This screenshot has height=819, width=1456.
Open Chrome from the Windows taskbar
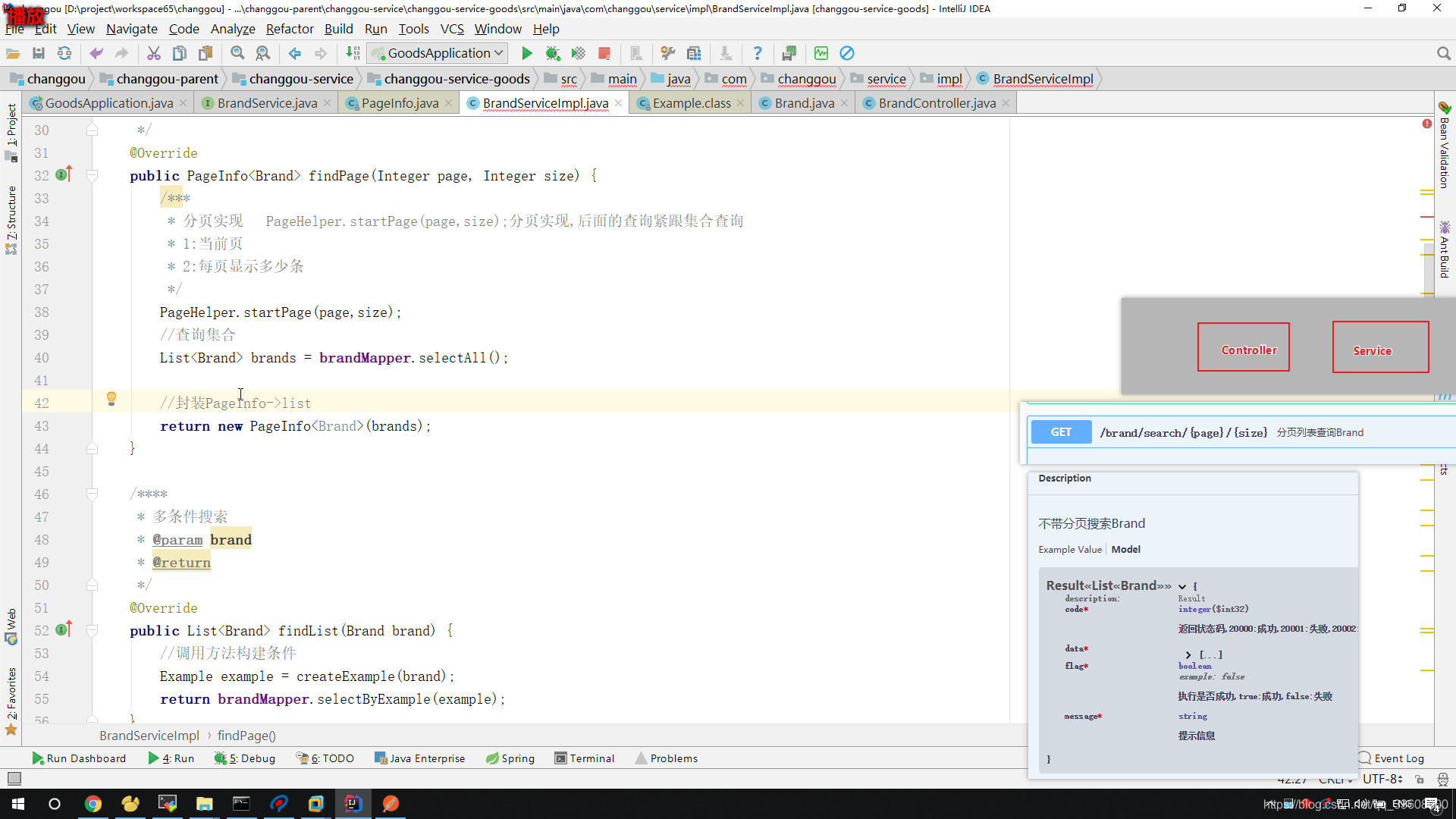pyautogui.click(x=93, y=804)
